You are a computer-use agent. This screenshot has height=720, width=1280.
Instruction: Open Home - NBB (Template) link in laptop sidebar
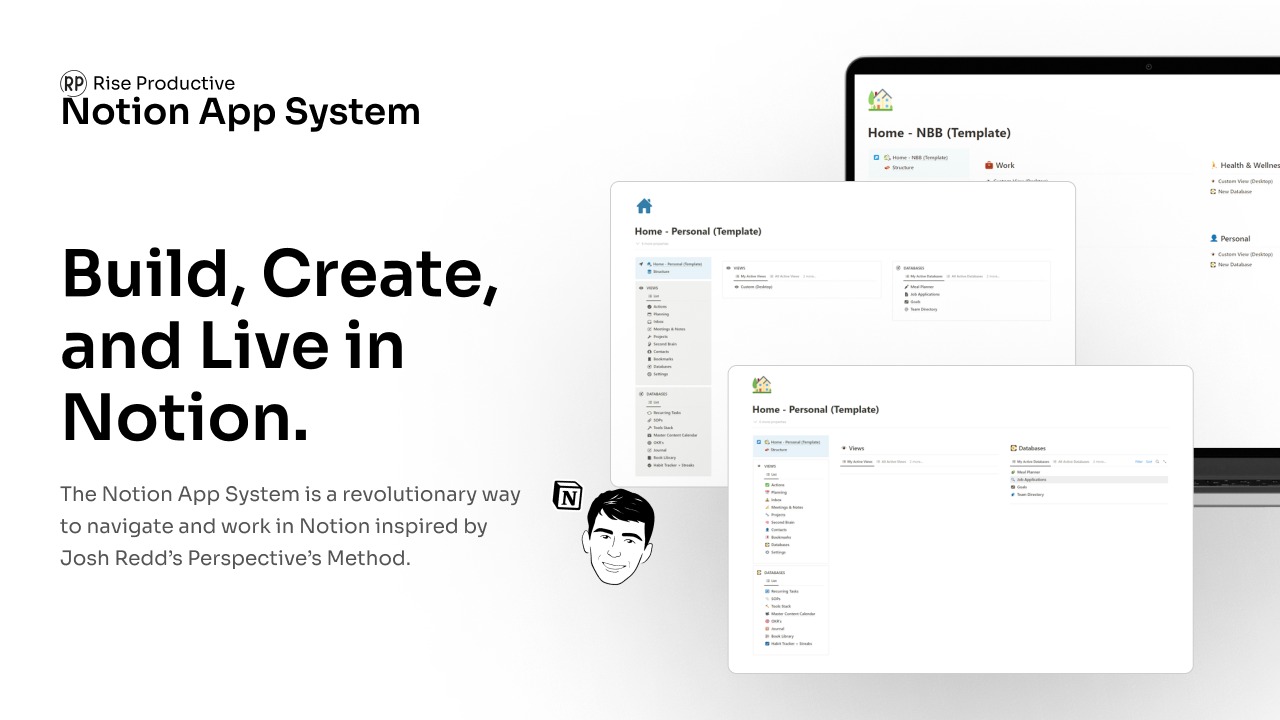point(915,157)
